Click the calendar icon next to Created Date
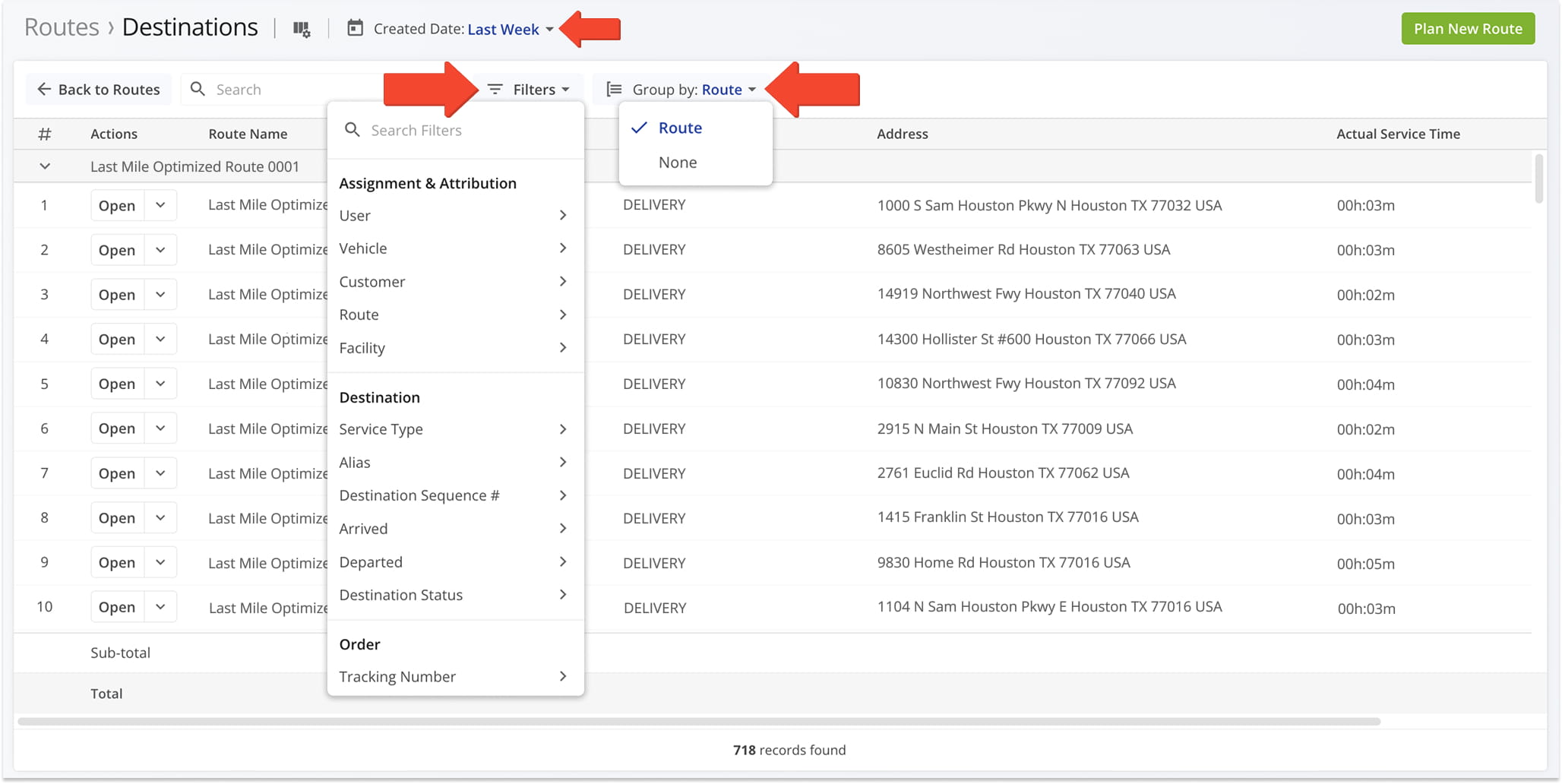Viewport: 1562px width, 784px height. pos(355,29)
